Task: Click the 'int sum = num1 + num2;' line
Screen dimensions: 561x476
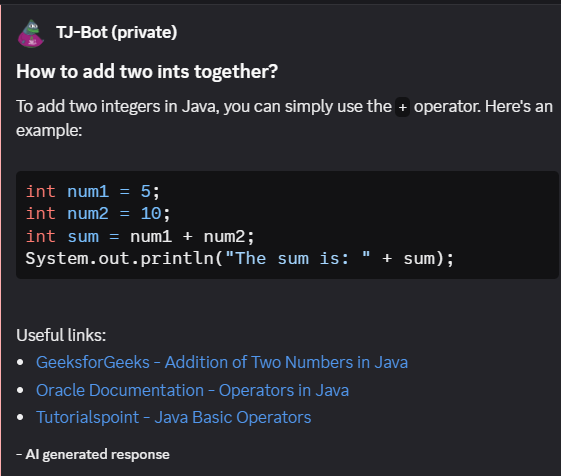Action: pyautogui.click(x=140, y=237)
